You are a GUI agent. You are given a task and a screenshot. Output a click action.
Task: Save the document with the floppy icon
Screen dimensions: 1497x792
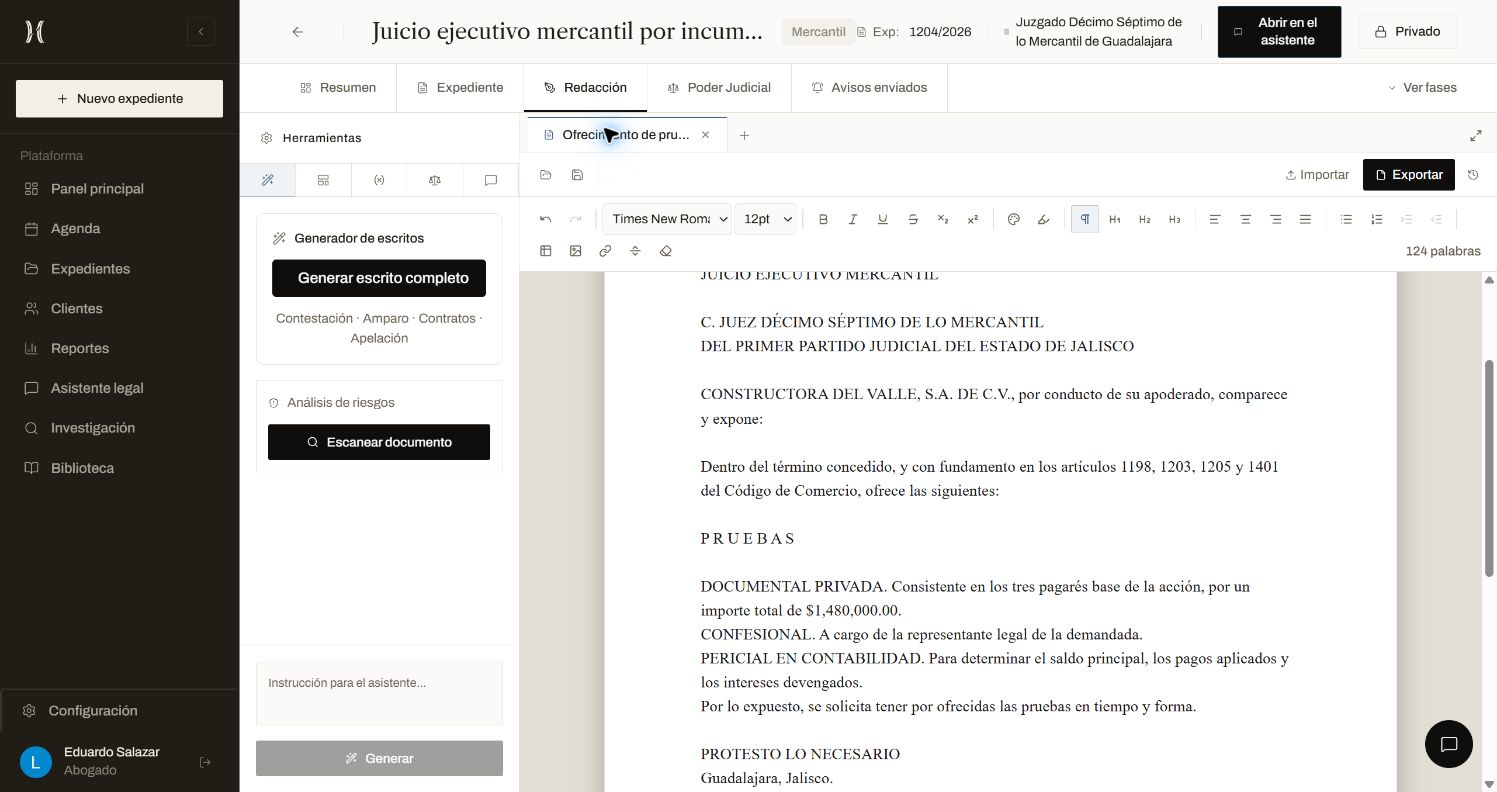coord(578,175)
